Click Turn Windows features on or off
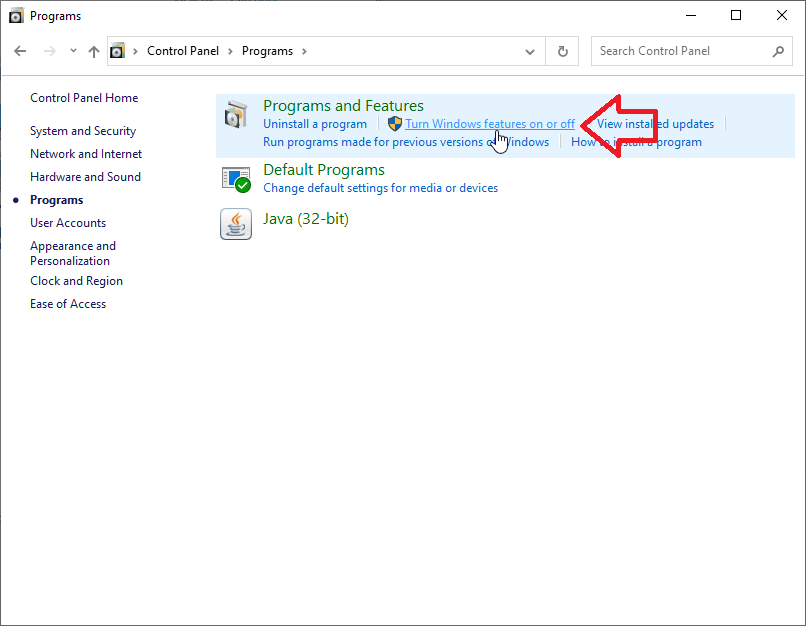 point(490,124)
